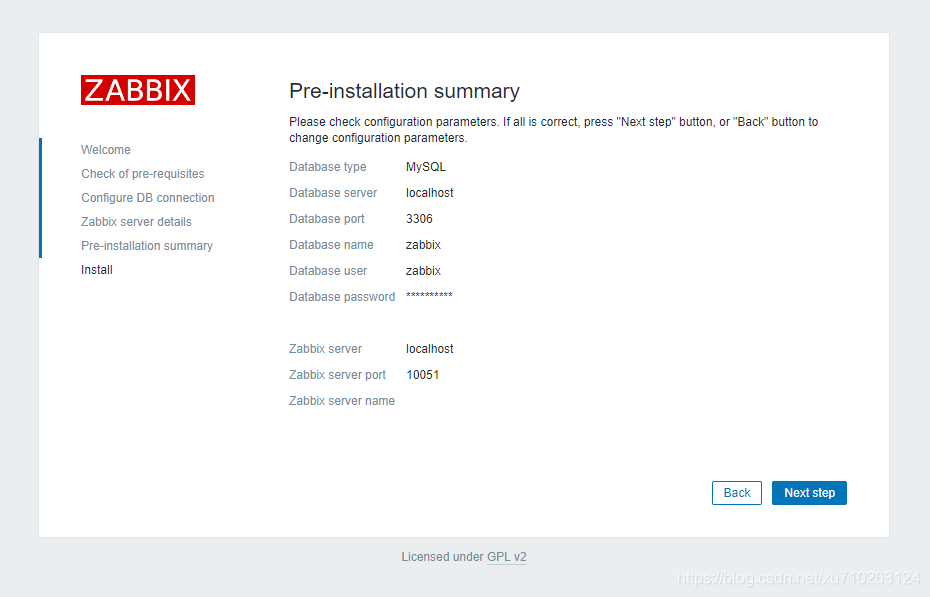The height and width of the screenshot is (597, 930).
Task: Click the Database type label
Action: (327, 167)
